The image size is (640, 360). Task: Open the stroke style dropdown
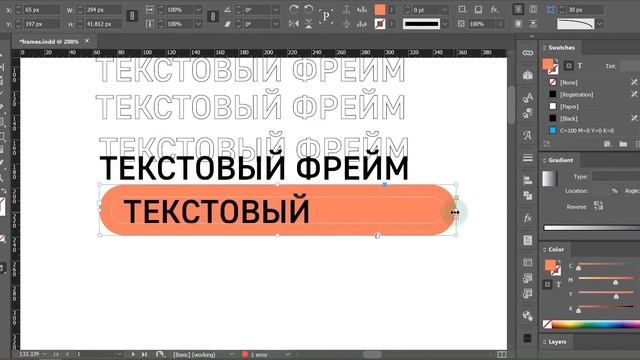click(445, 24)
